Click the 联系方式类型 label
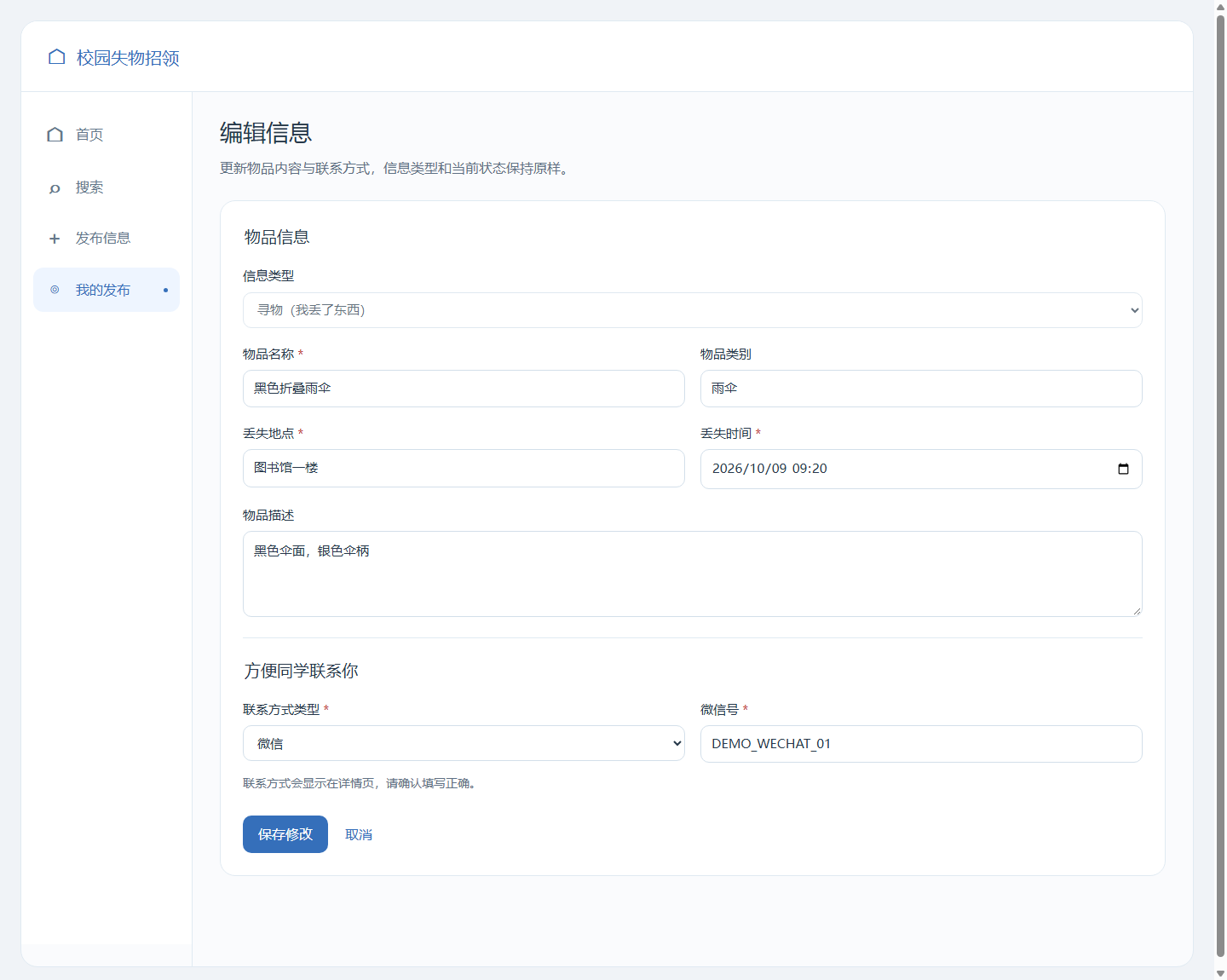This screenshot has width=1227, height=980. coord(281,710)
